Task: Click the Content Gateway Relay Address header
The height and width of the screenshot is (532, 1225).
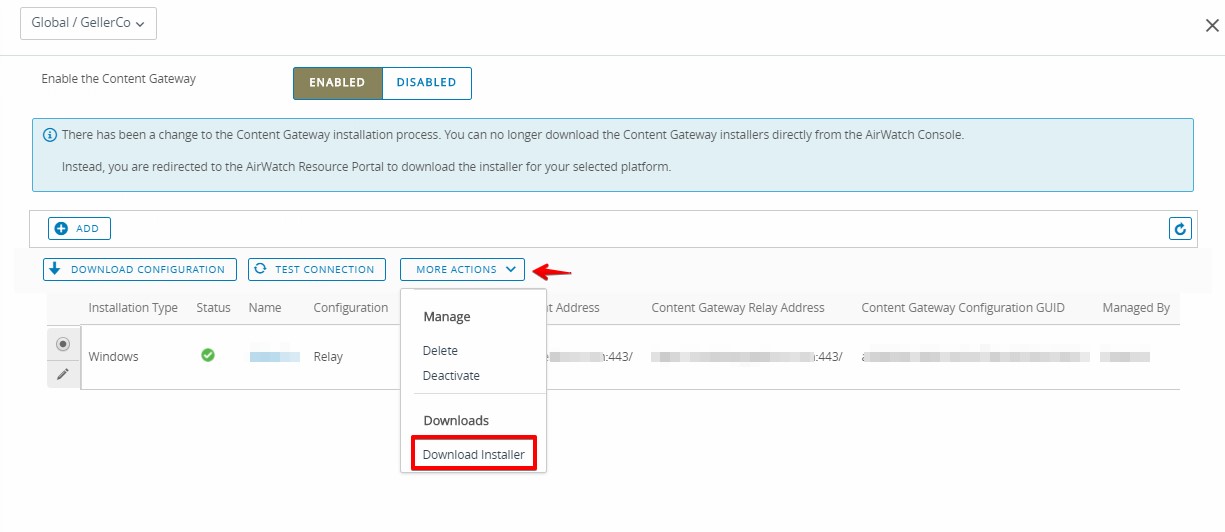Action: click(x=738, y=308)
